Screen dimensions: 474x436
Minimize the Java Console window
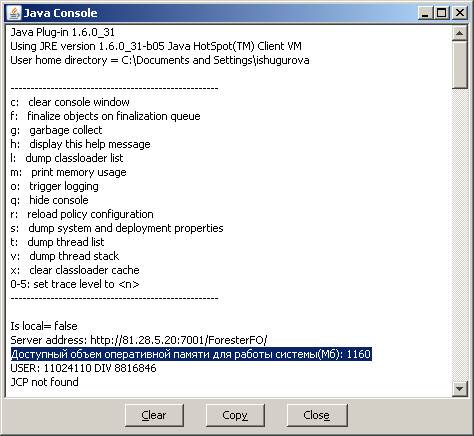click(425, 13)
